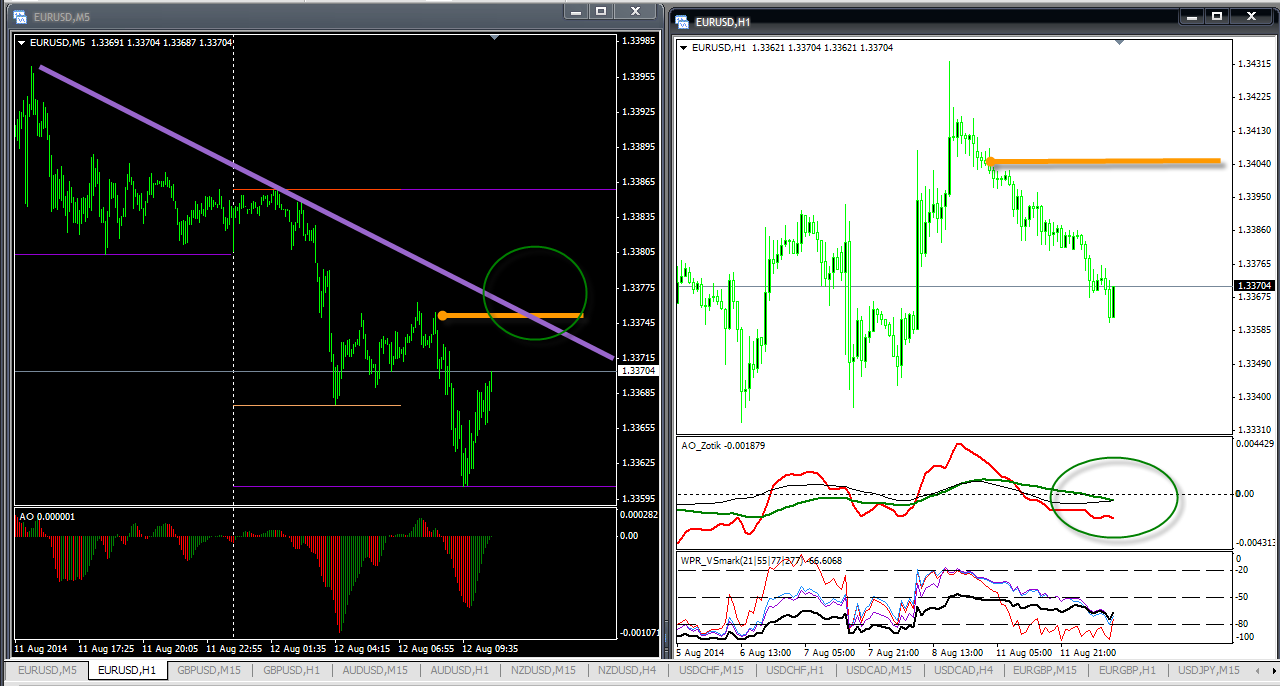
Task: Open the EURUSD,M5 chart tab
Action: point(45,670)
